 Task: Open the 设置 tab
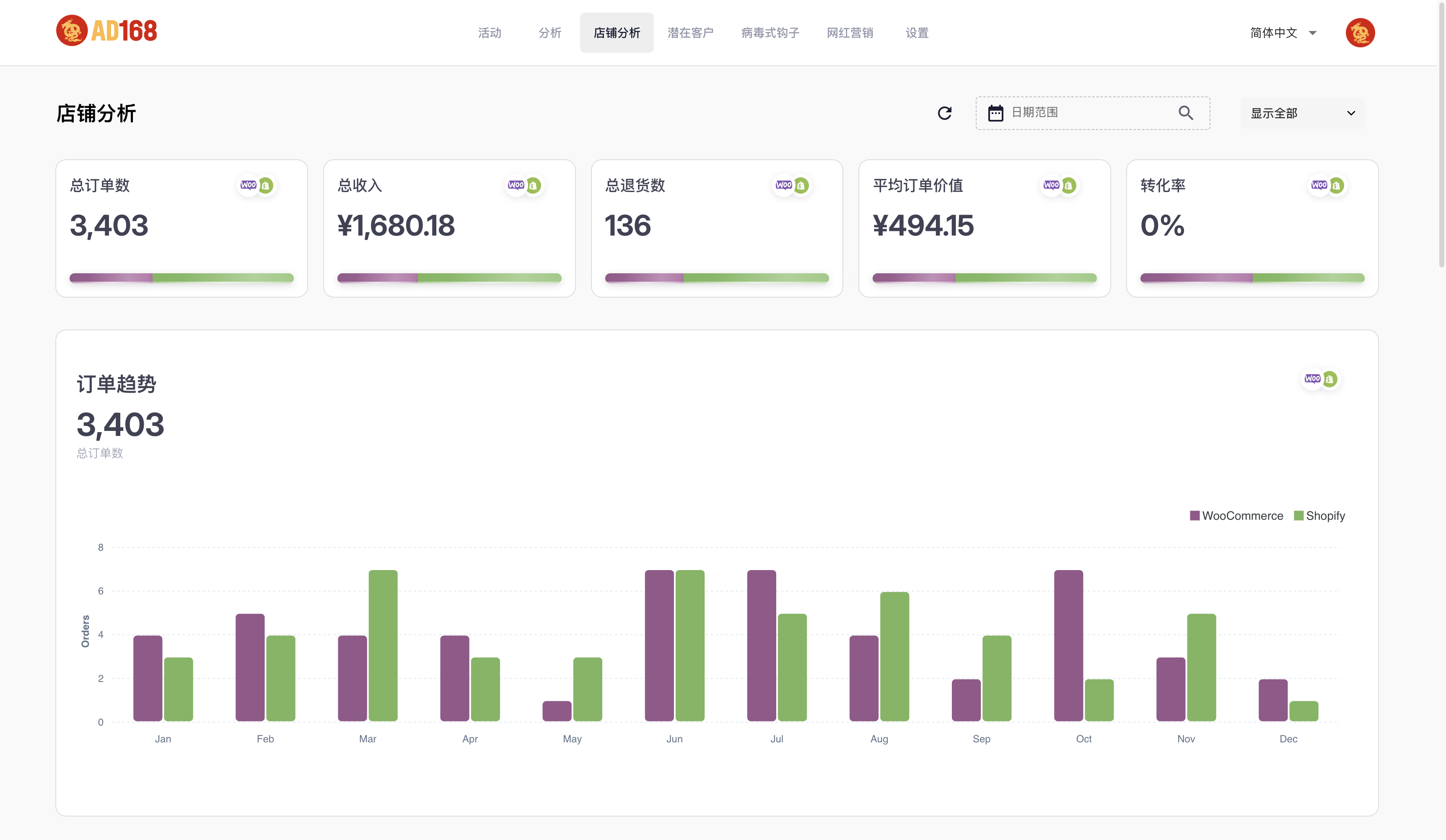pos(916,33)
